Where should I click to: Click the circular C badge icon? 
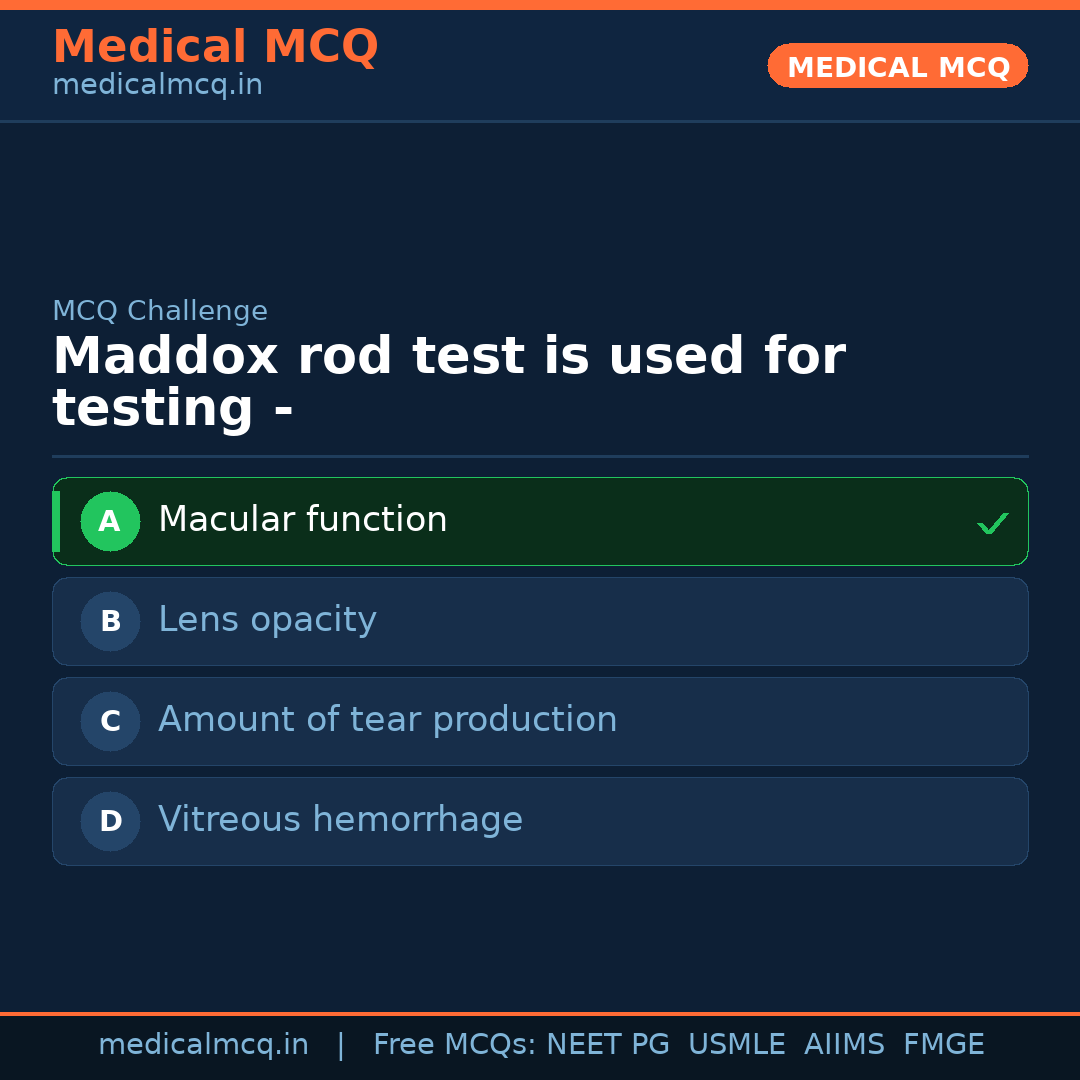click(x=110, y=721)
